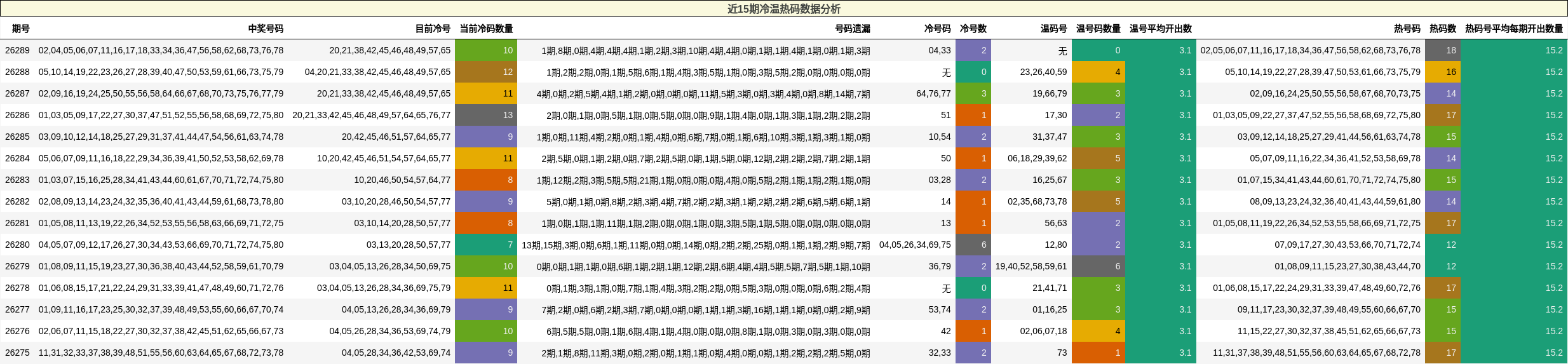
Task: Select issue number 26279
Action: [x=17, y=266]
